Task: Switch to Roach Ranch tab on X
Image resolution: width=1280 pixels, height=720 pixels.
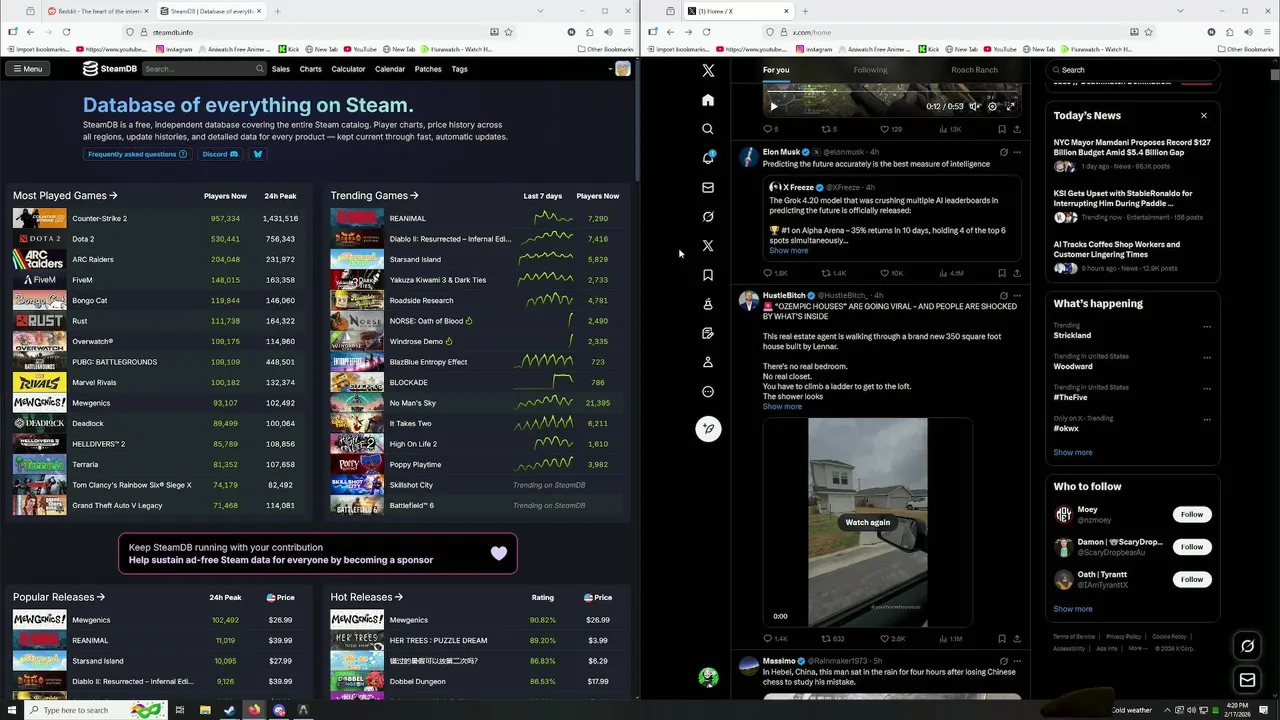Action: tap(974, 70)
